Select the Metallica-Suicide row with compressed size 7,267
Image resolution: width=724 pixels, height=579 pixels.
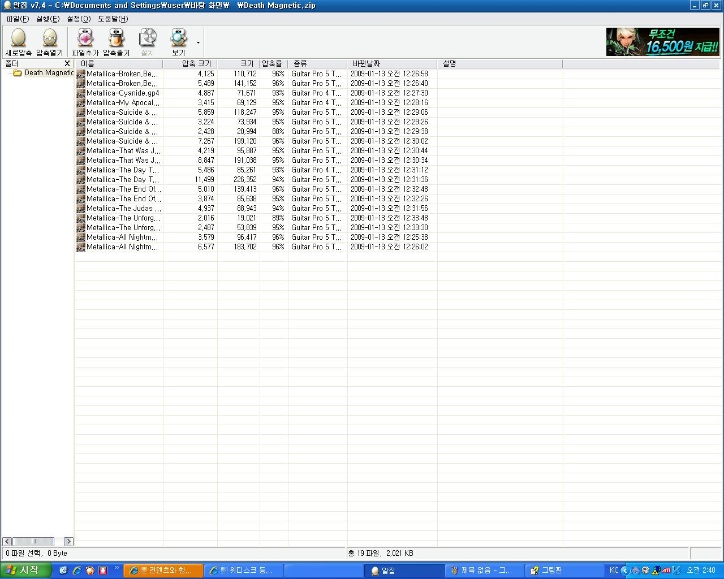(256, 141)
